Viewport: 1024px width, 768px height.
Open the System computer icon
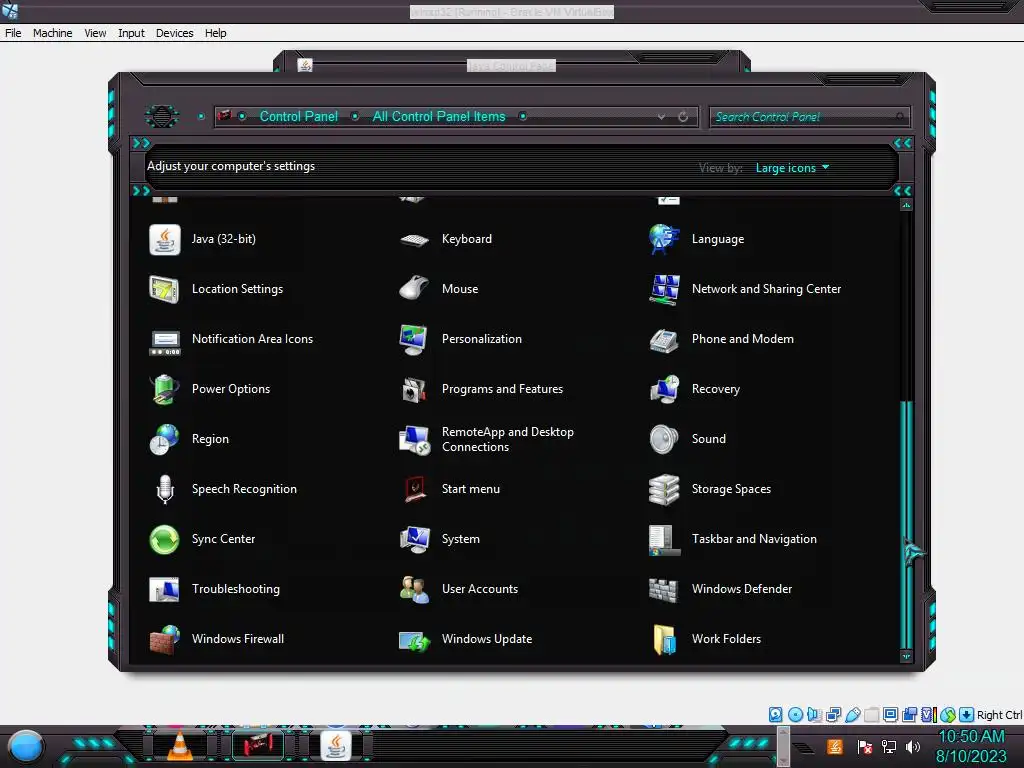coord(414,539)
